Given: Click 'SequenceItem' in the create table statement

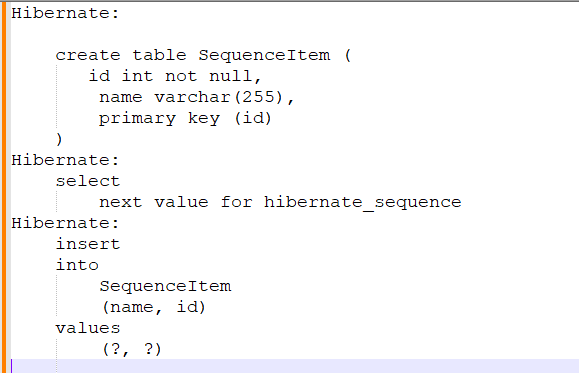Looking at the screenshot, I should click(x=264, y=55).
